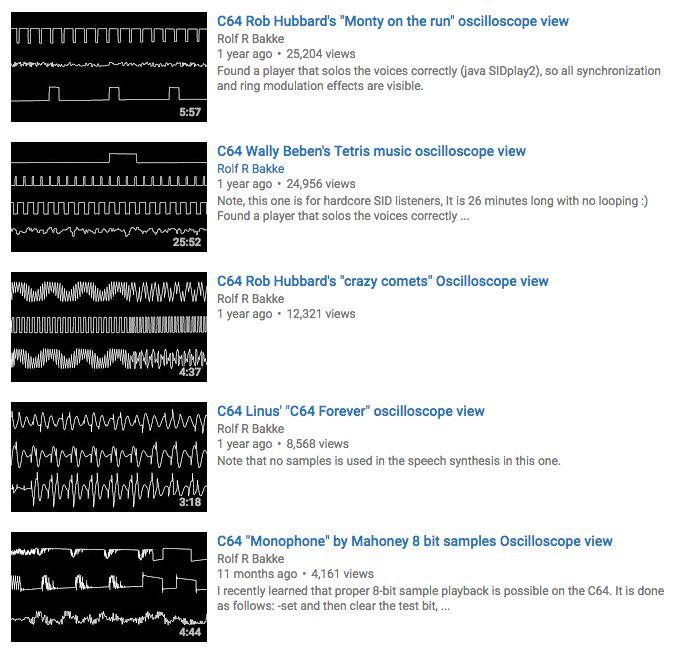The width and height of the screenshot is (681, 653).
Task: Go to Rolf R Bakke under C64 Forever
Action: coord(250,429)
